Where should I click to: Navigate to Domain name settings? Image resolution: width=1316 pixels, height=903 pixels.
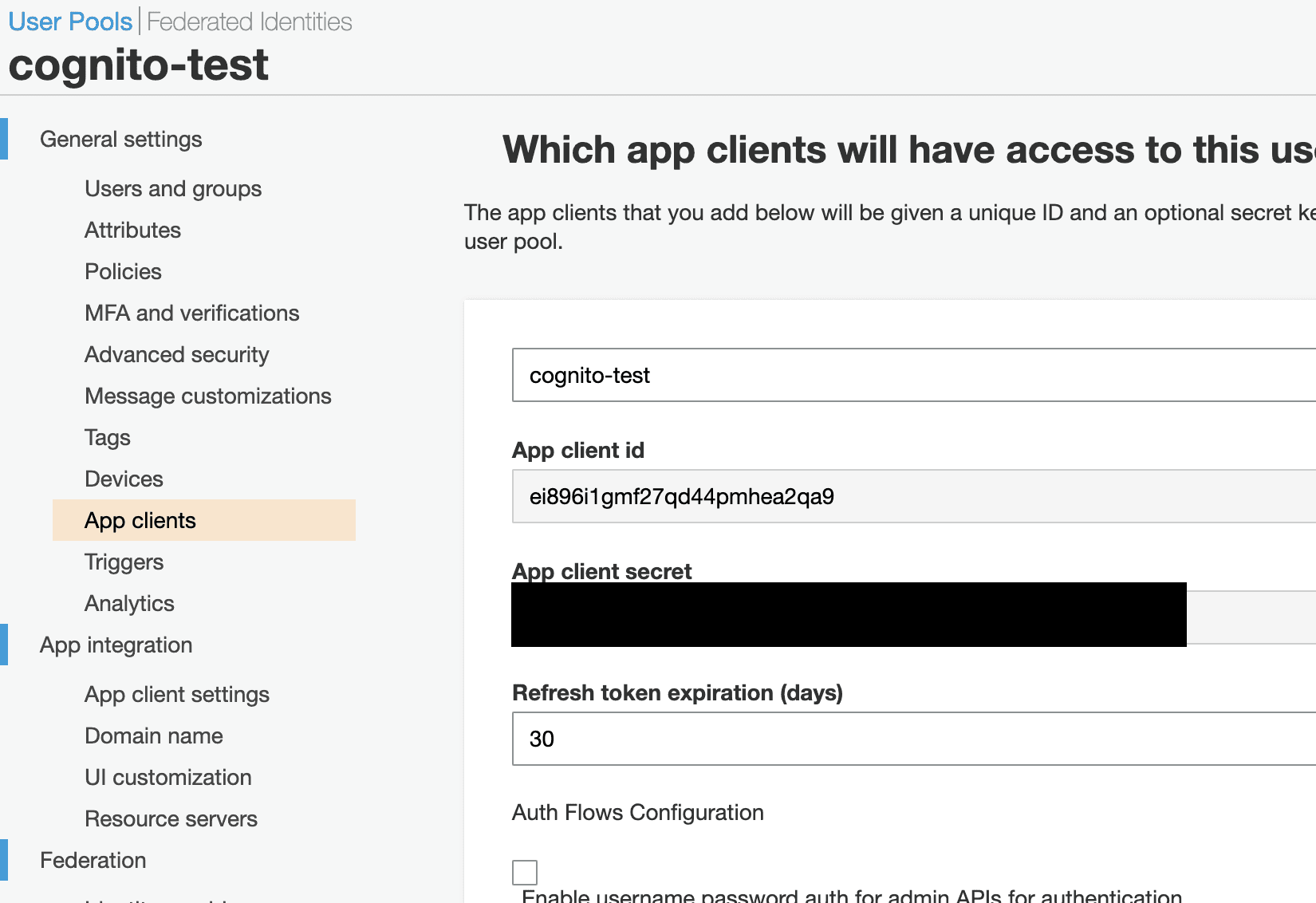coord(153,736)
